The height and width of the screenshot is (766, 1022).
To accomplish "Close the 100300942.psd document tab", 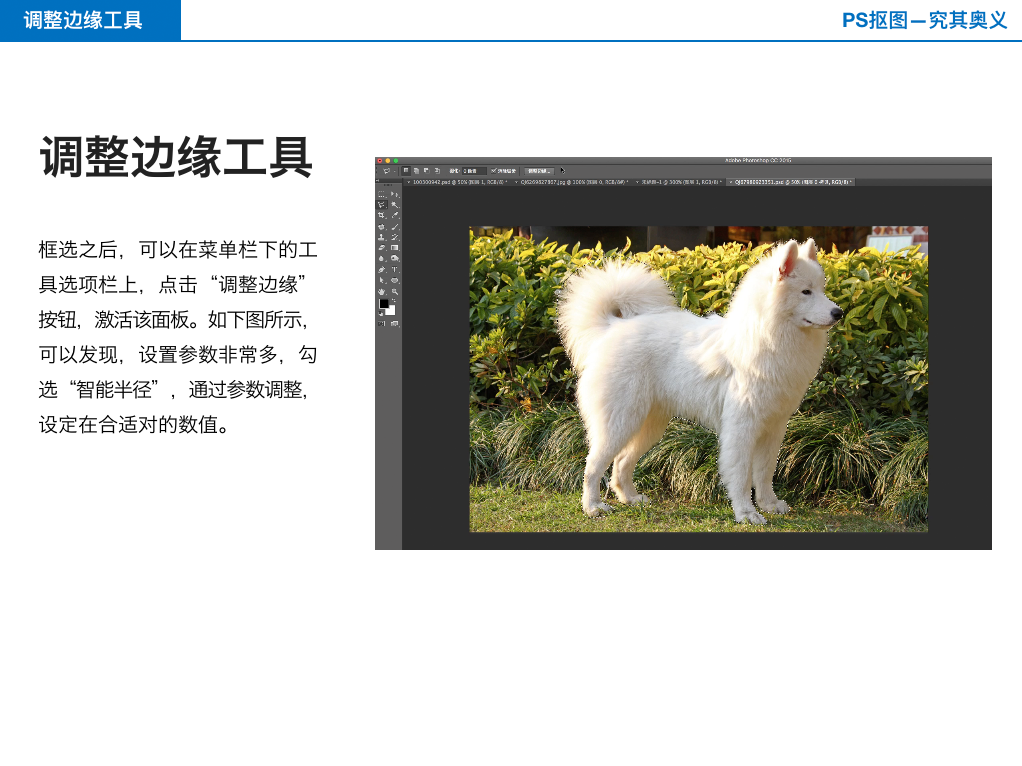I will click(x=409, y=182).
